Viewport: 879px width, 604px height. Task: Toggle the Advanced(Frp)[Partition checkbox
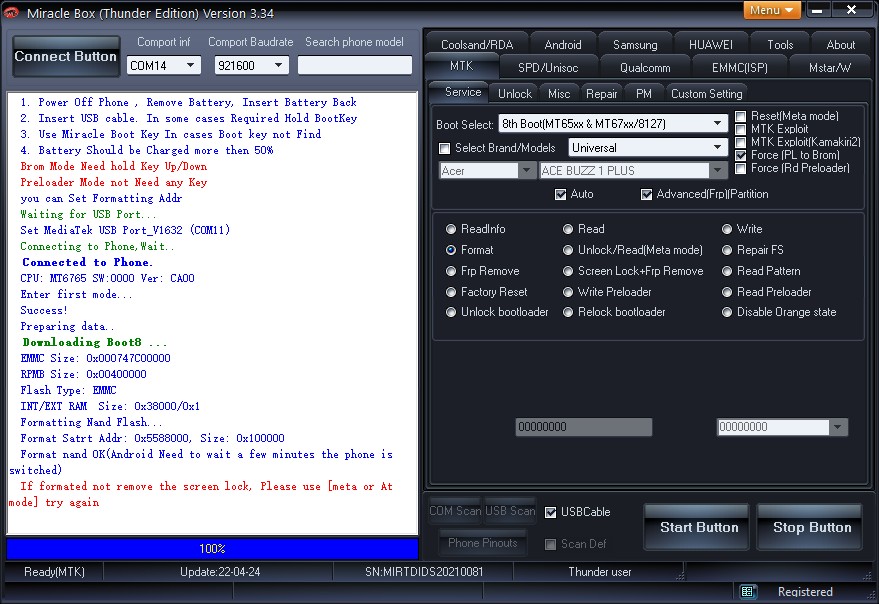pos(646,194)
